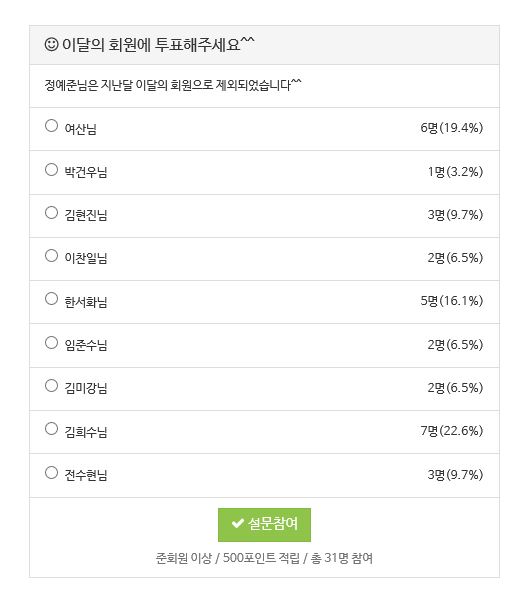This screenshot has height=607, width=527.
Task: Select the 한서화님 radio button
Action: [51, 298]
